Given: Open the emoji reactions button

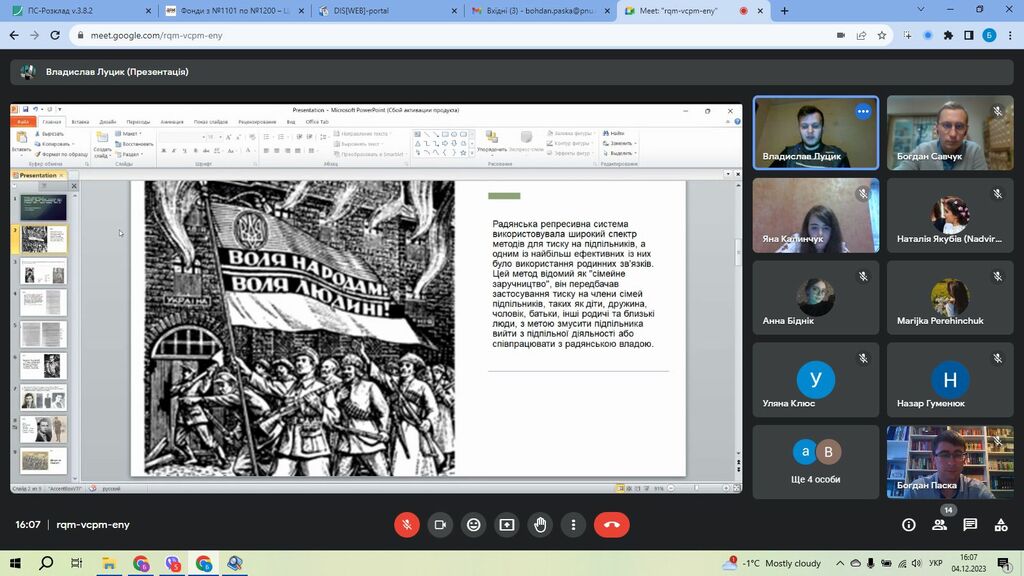Looking at the screenshot, I should (474, 524).
